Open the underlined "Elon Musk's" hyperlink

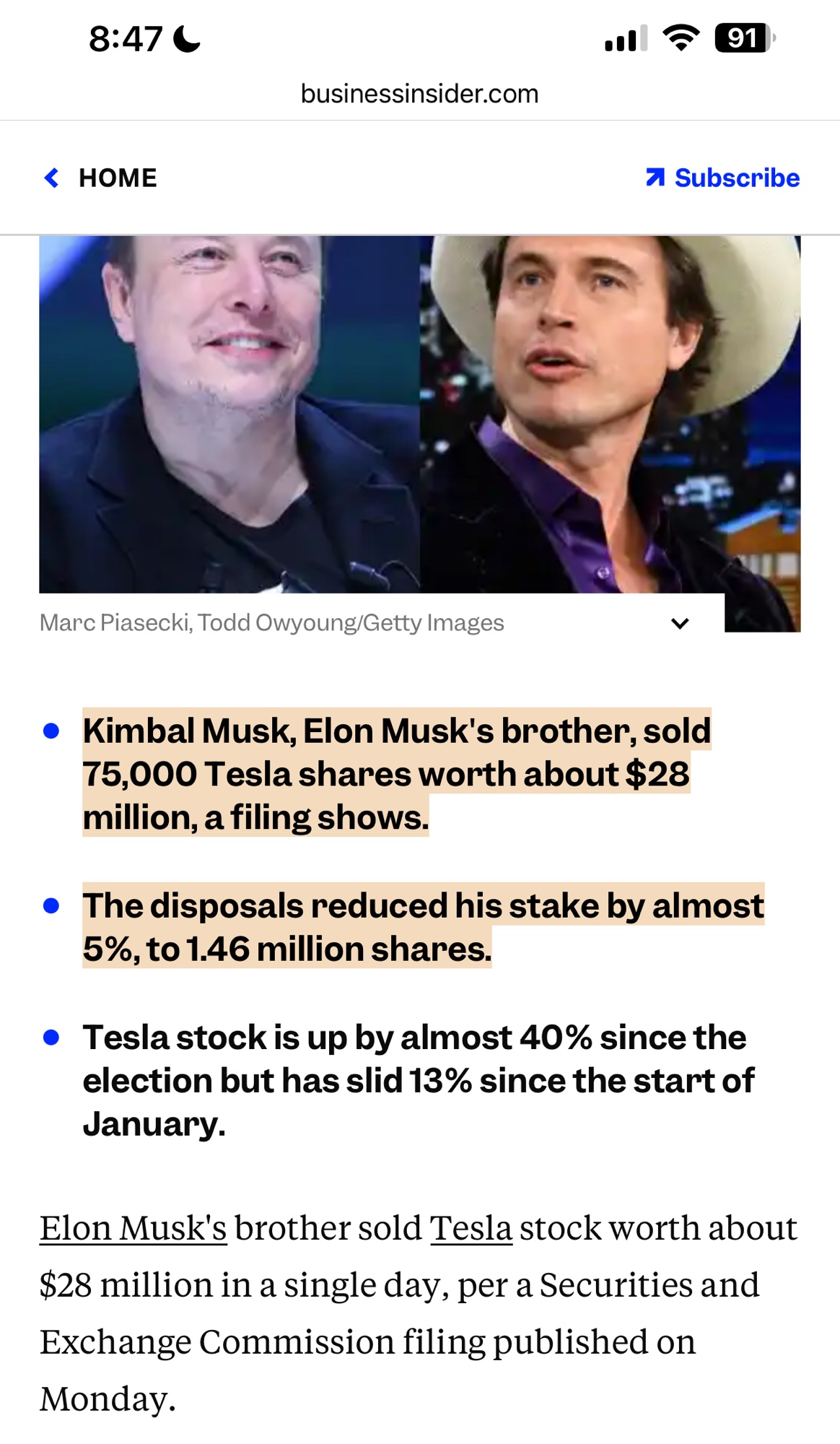click(x=134, y=1228)
